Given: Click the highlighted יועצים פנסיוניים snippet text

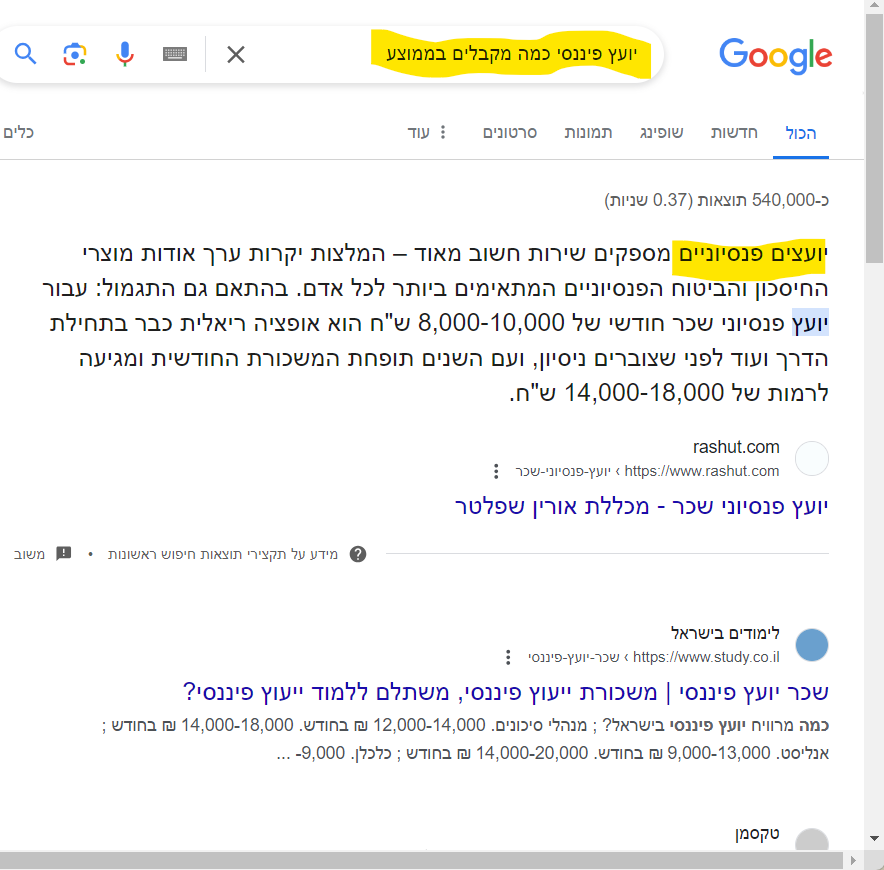Looking at the screenshot, I should coord(753,254).
